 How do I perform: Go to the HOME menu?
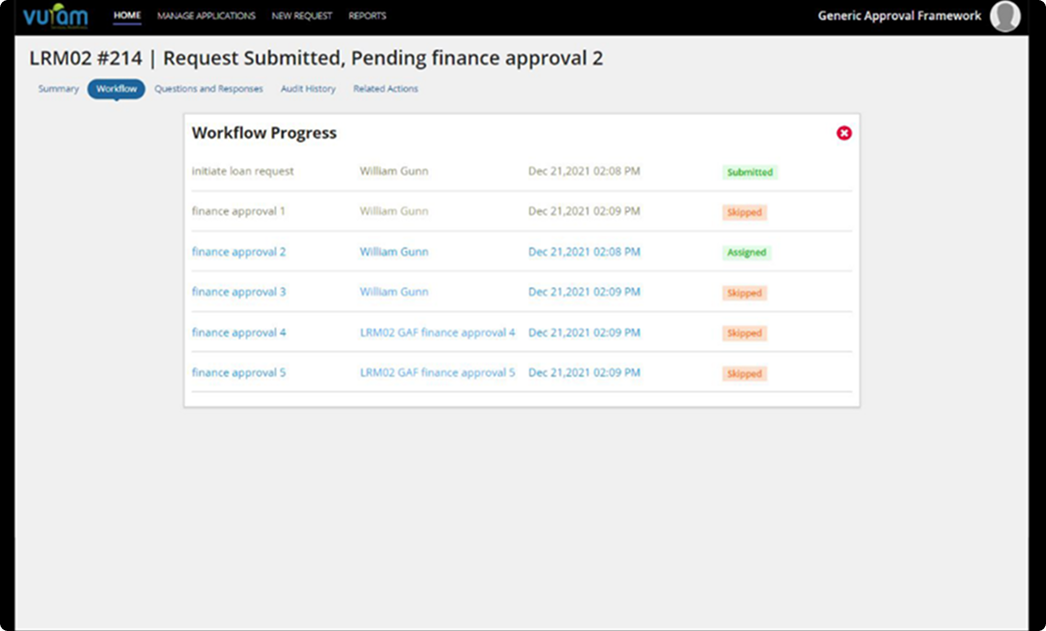127,16
